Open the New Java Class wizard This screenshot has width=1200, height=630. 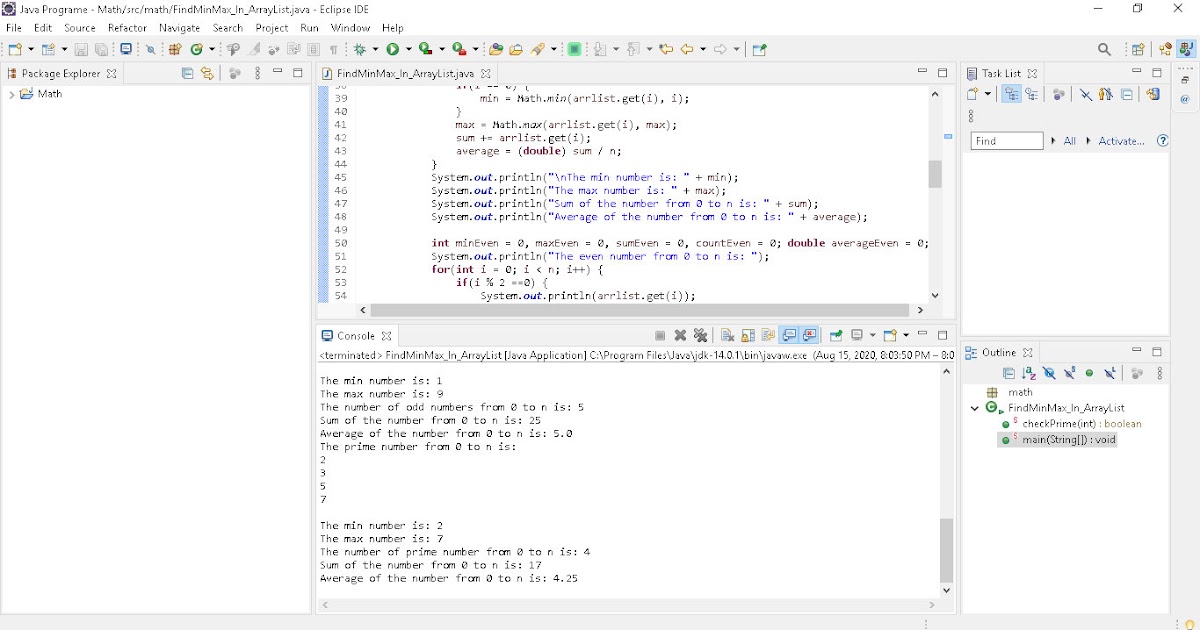click(46, 47)
